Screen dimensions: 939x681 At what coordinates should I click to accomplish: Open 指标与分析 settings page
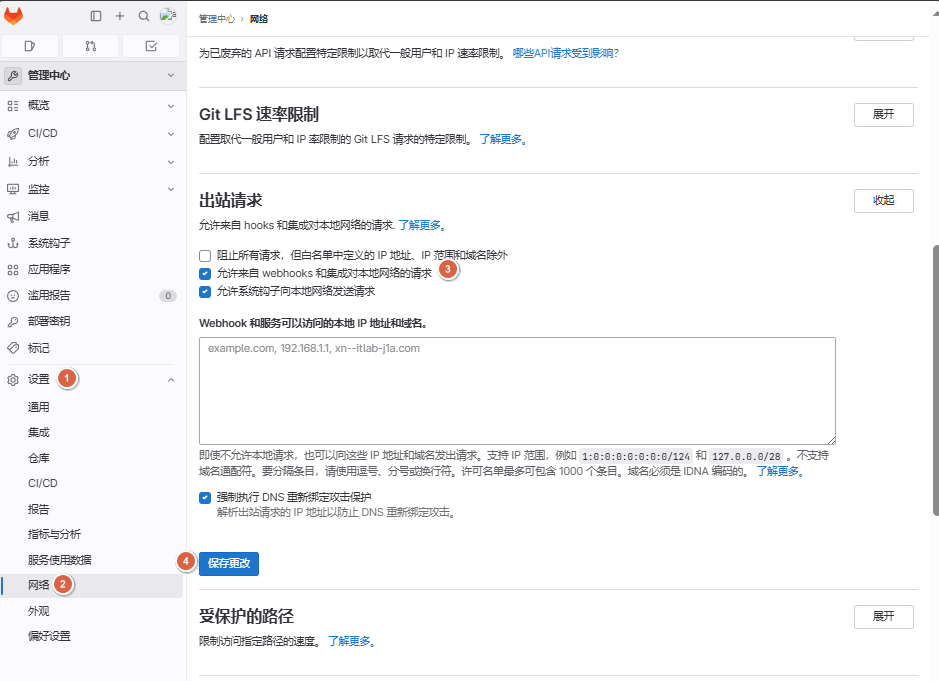(54, 534)
